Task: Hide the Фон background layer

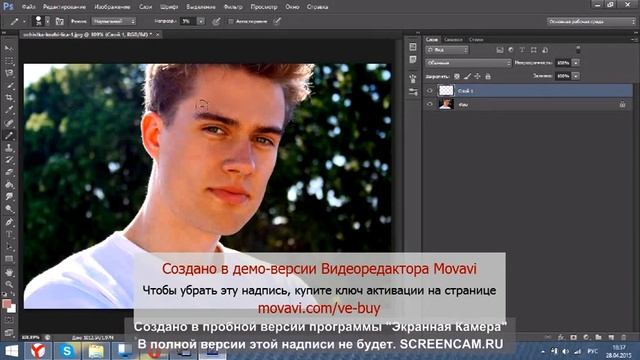Action: tap(429, 104)
